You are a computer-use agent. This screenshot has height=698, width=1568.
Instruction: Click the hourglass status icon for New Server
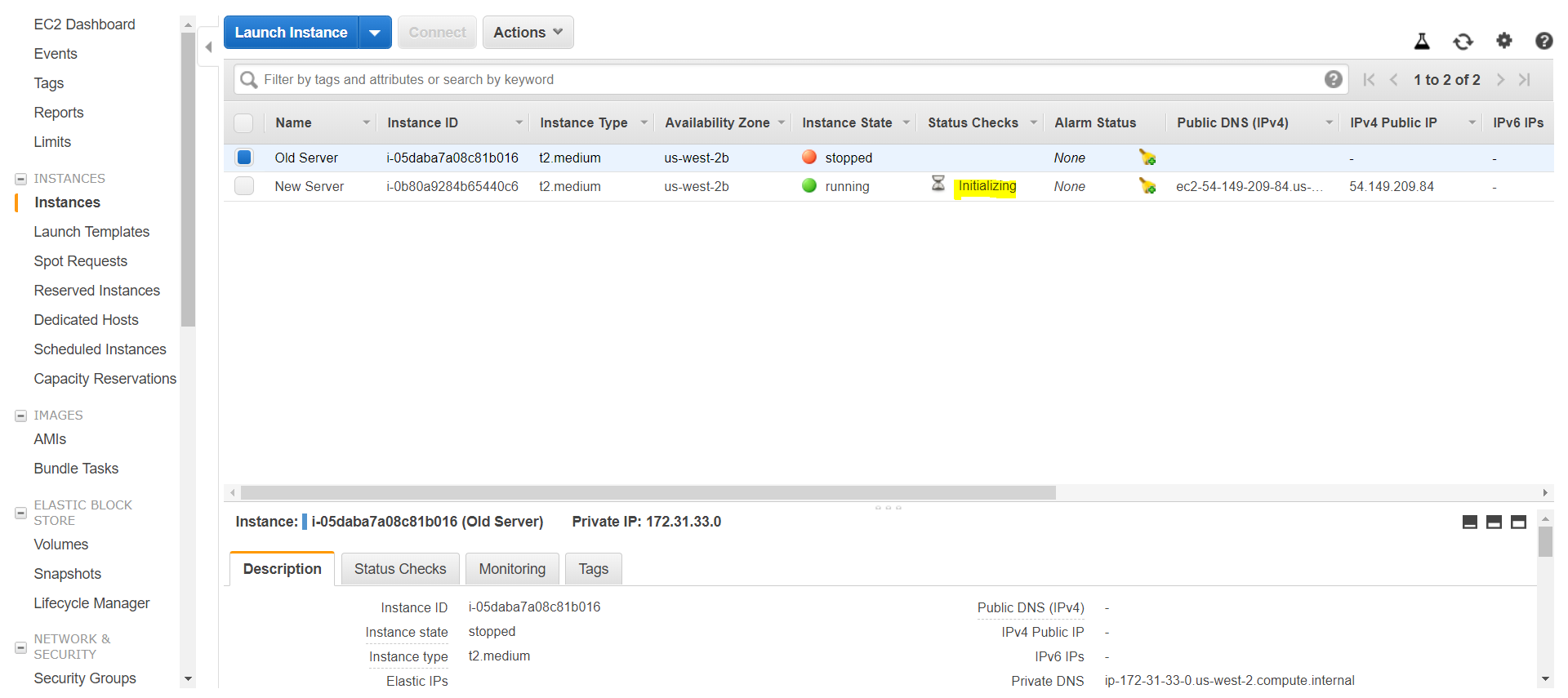pos(938,184)
